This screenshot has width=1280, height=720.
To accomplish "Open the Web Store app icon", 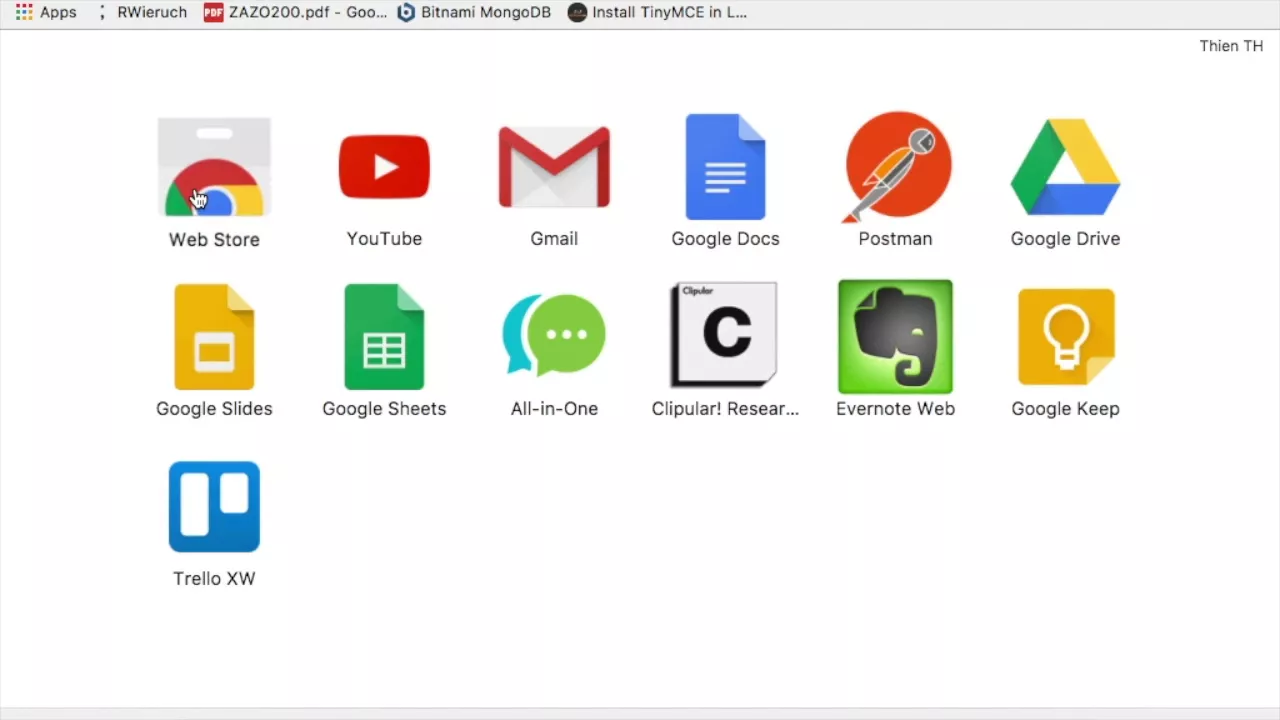I will tap(214, 167).
